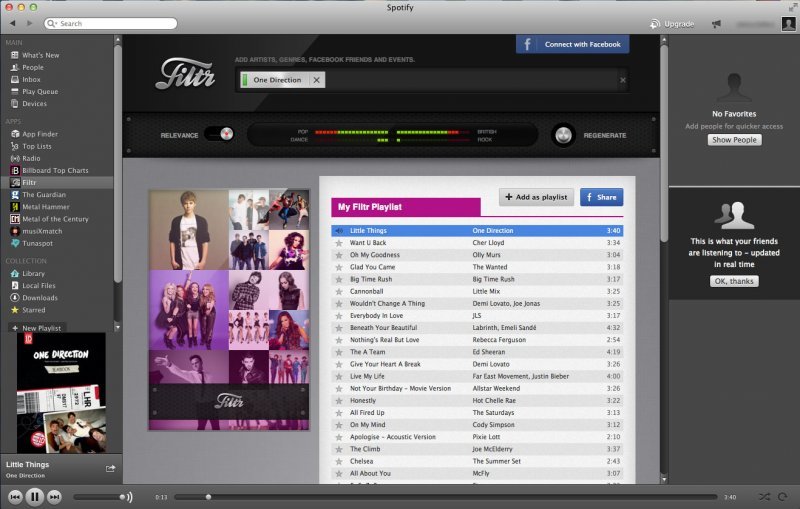Star the song Glad You Came
The image size is (800, 509).
point(339,267)
